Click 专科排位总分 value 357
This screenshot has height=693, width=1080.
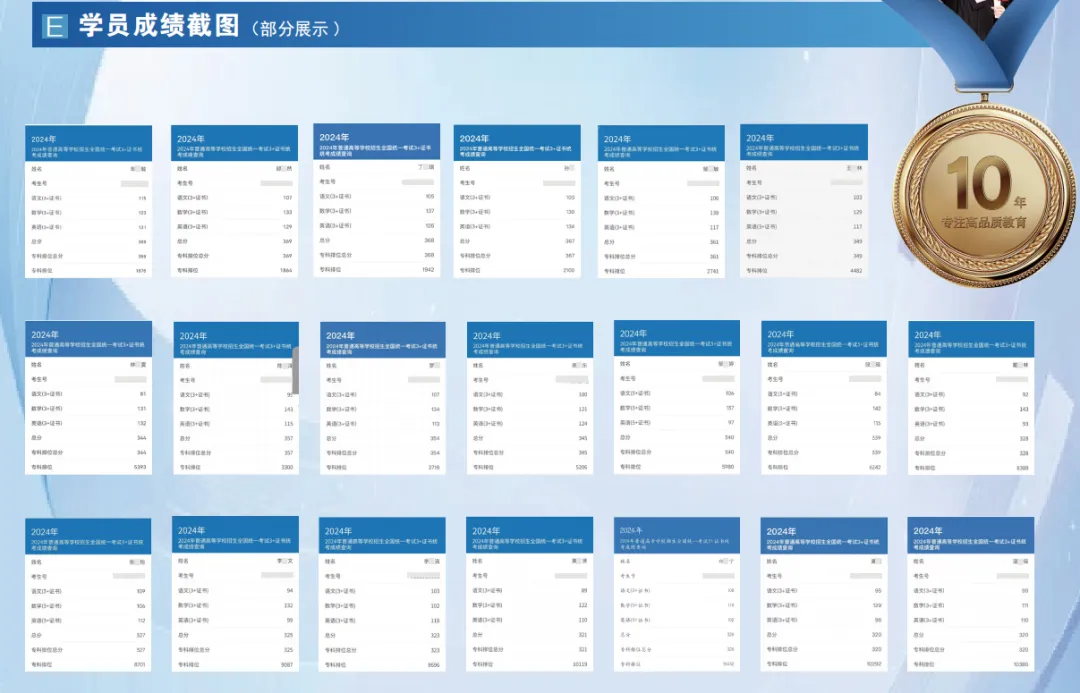289,453
